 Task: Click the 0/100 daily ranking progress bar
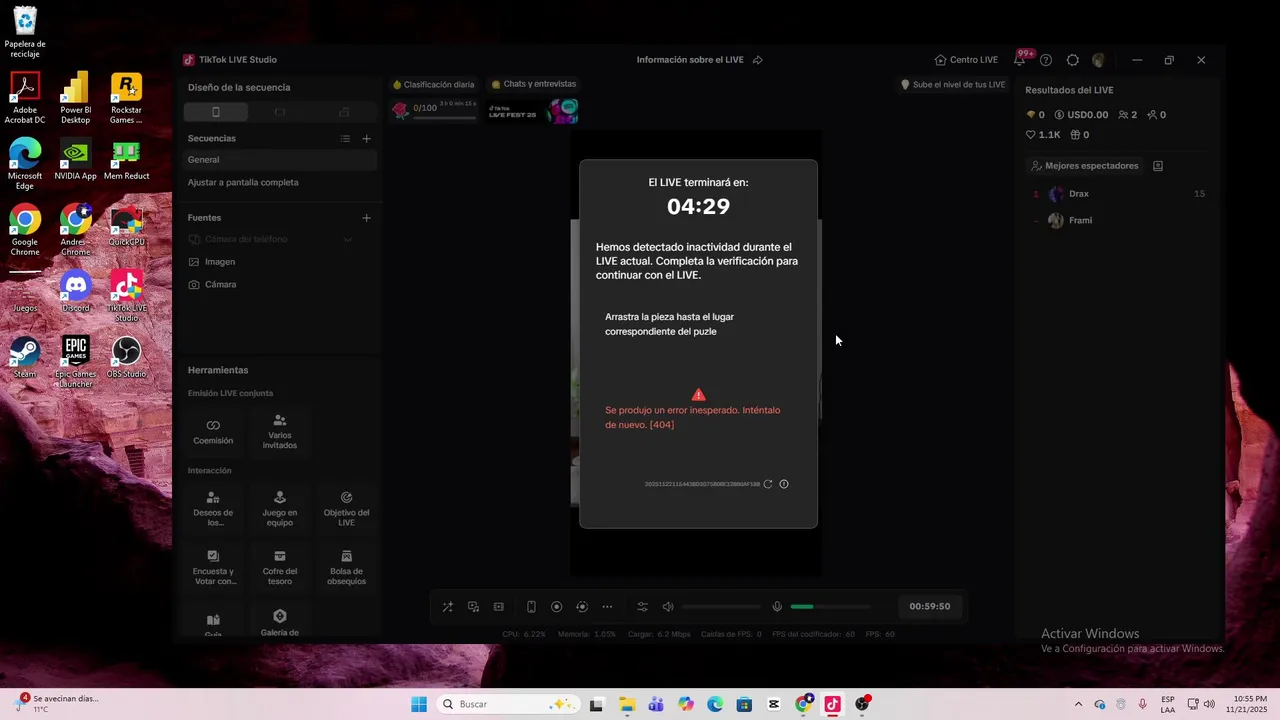tap(445, 118)
